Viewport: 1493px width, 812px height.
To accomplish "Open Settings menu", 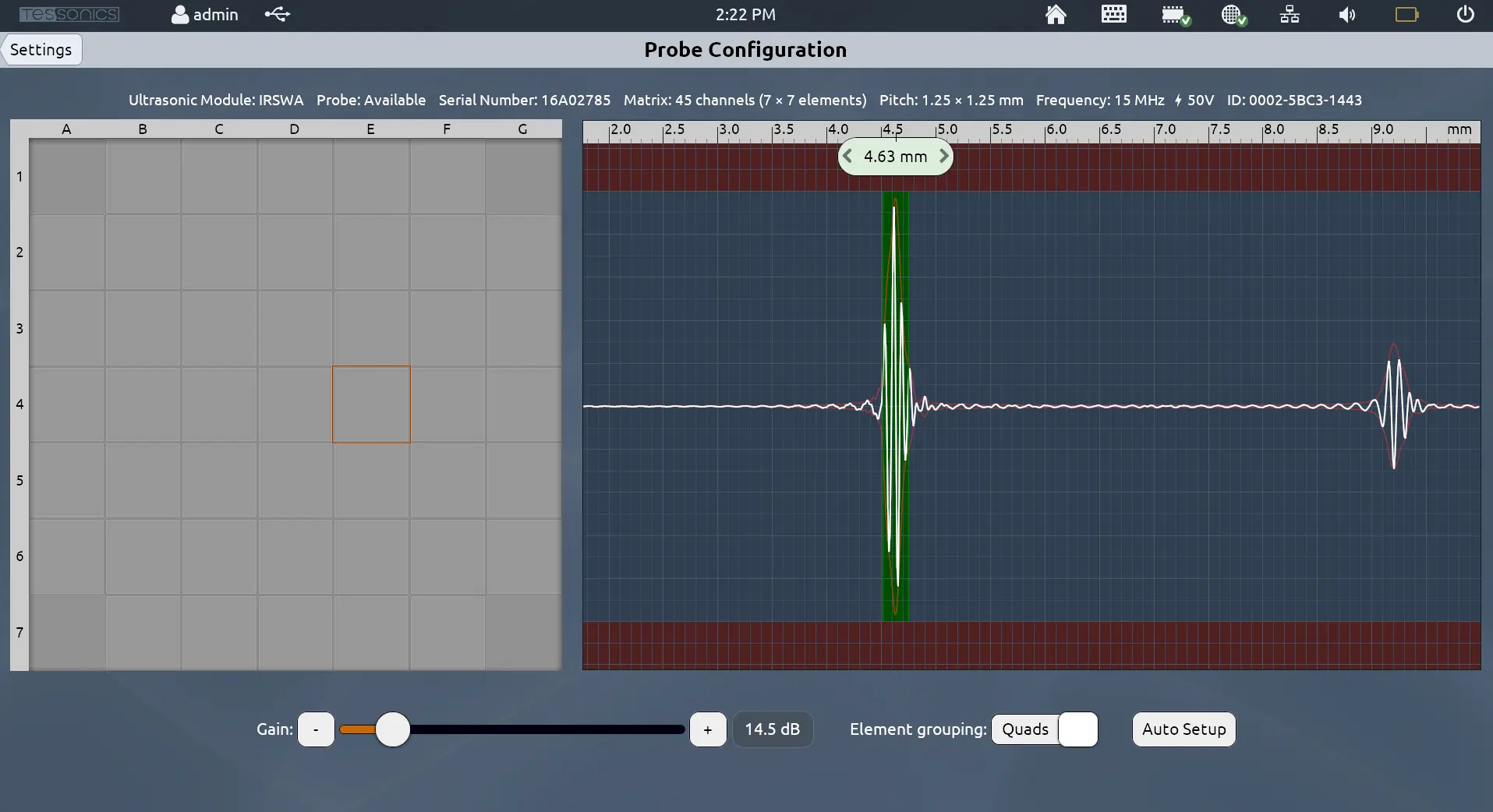I will pyautogui.click(x=41, y=50).
